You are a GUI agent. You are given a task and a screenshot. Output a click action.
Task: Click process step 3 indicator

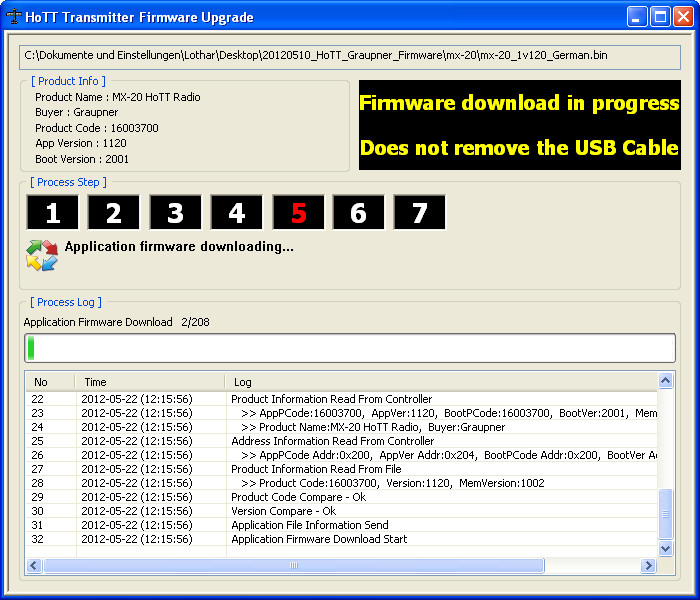(x=175, y=213)
